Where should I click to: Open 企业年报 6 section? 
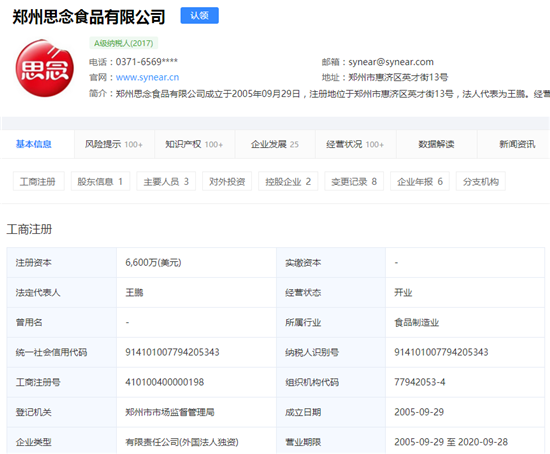click(x=420, y=181)
